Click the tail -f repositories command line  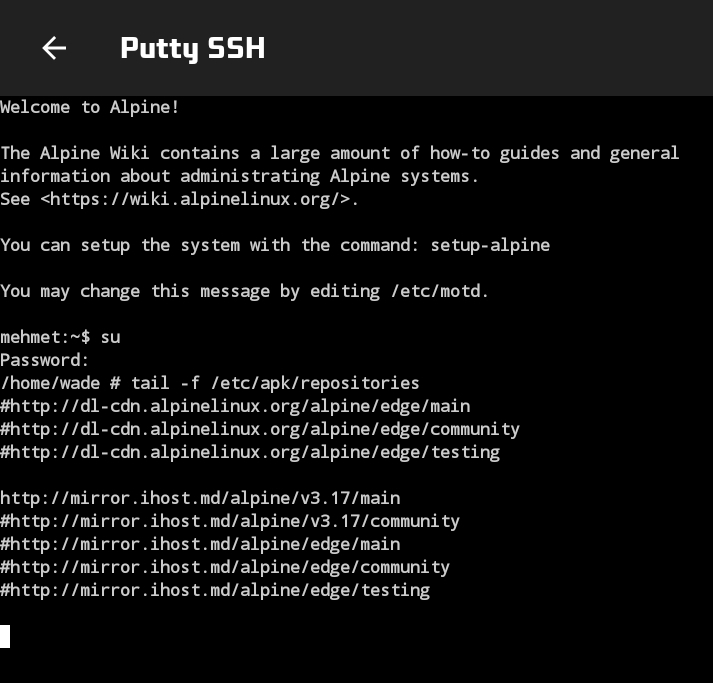(x=210, y=383)
